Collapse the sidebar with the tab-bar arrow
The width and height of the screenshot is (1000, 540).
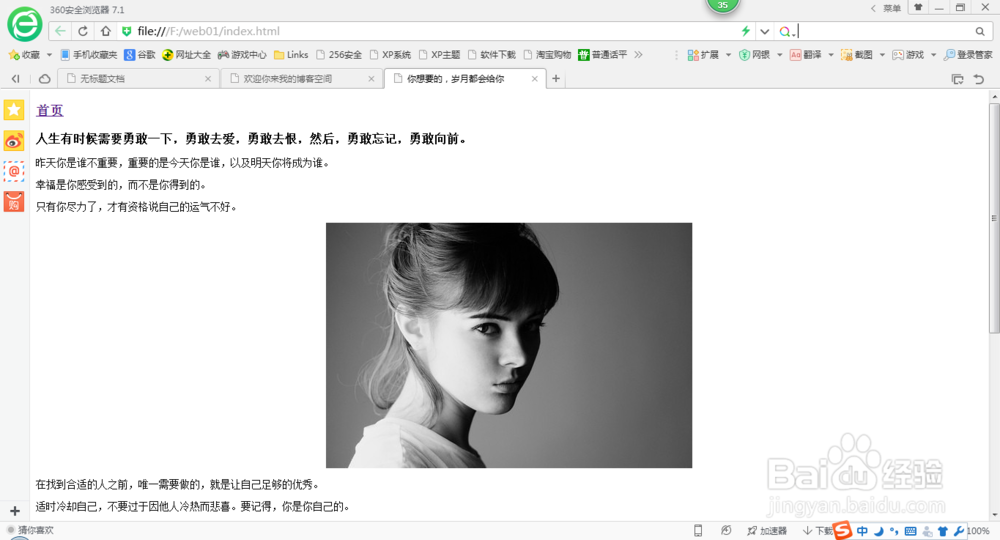click(x=15, y=78)
